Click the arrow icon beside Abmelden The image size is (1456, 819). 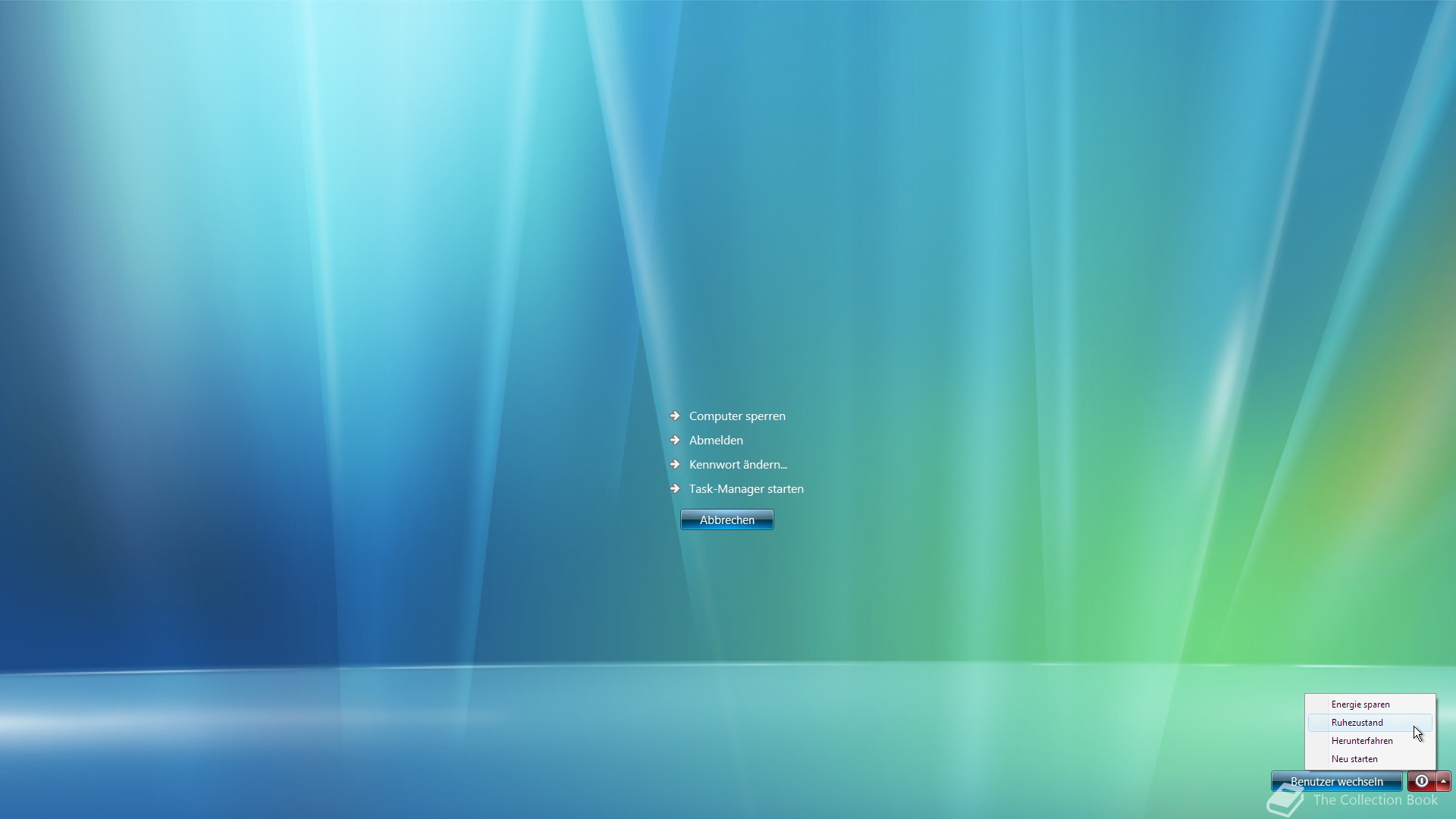click(675, 440)
